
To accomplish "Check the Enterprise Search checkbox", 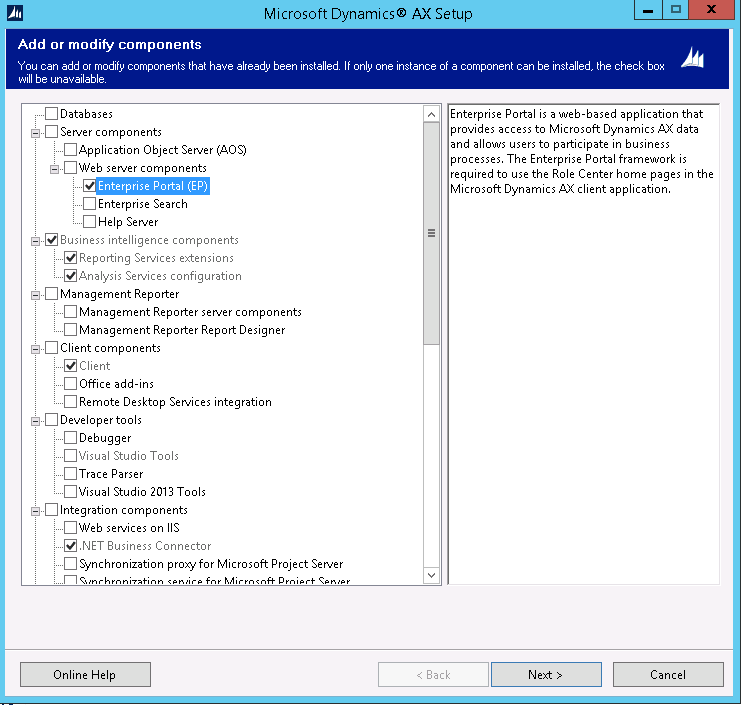I will tap(89, 204).
